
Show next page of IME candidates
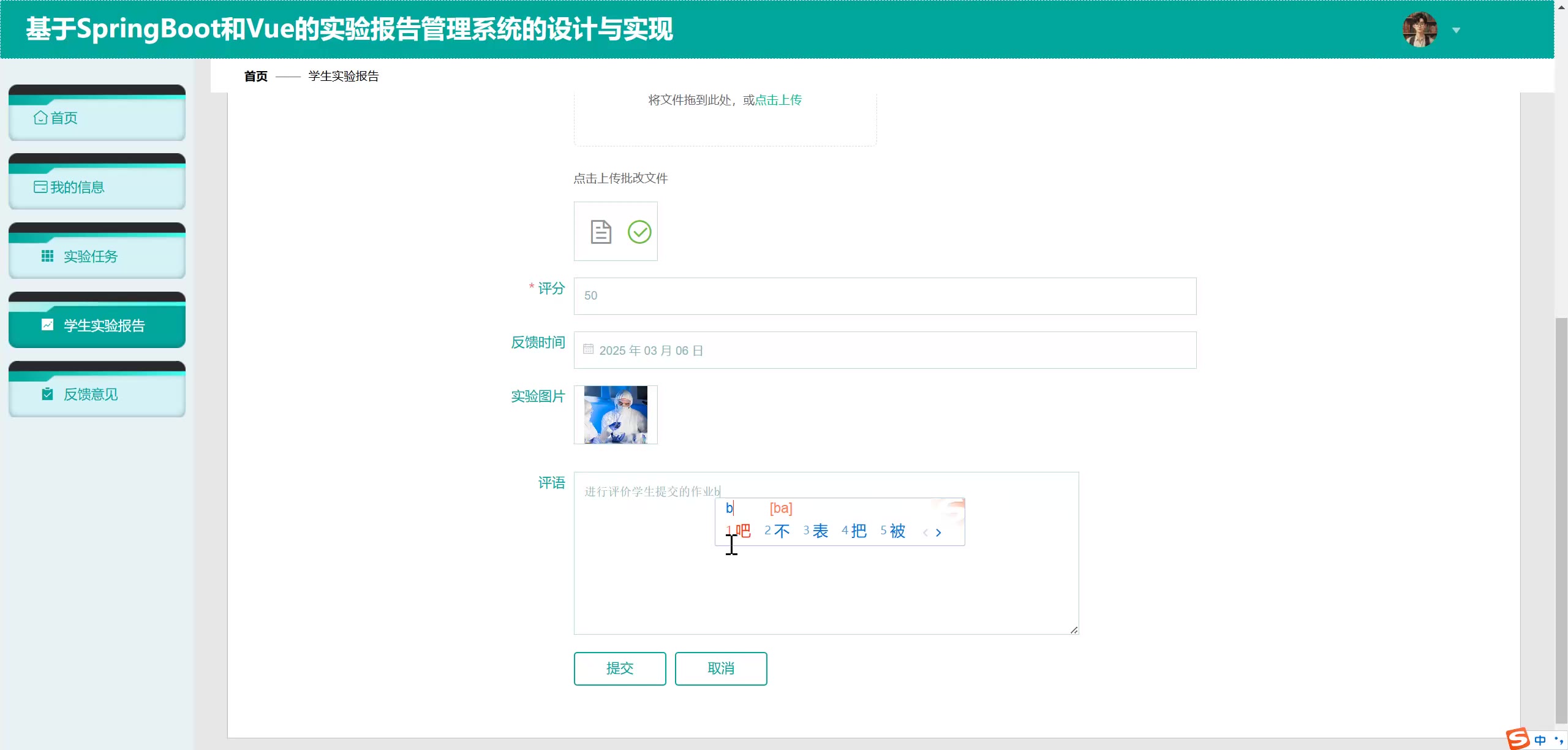(x=938, y=533)
